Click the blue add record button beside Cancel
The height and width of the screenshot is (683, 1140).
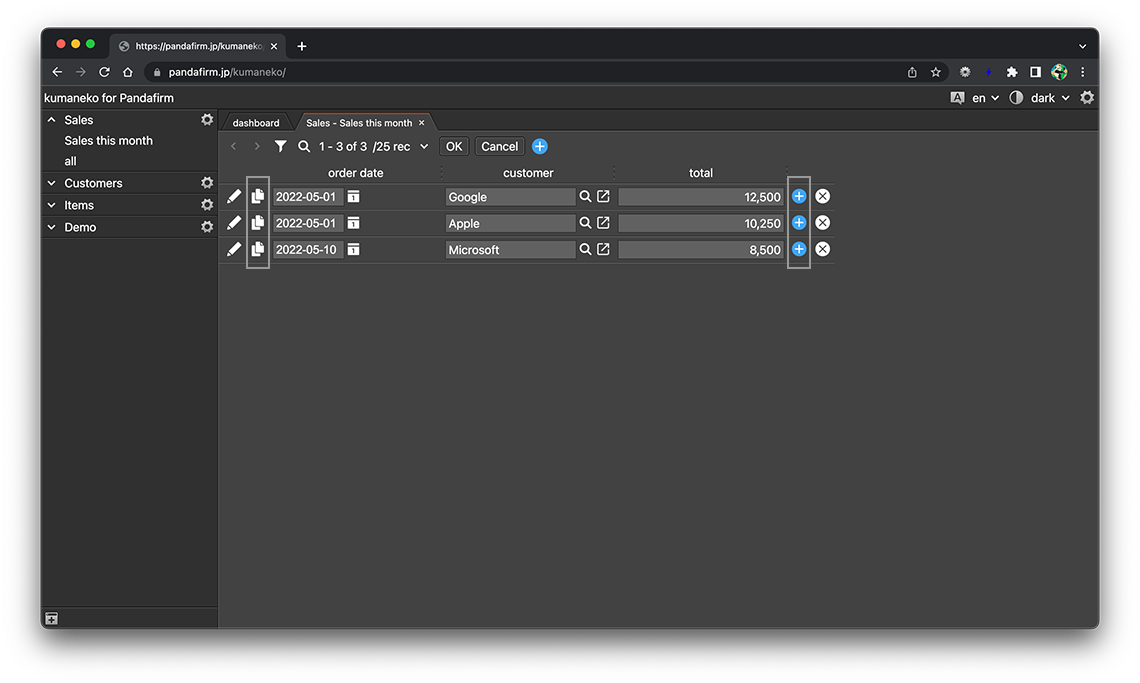pyautogui.click(x=540, y=146)
